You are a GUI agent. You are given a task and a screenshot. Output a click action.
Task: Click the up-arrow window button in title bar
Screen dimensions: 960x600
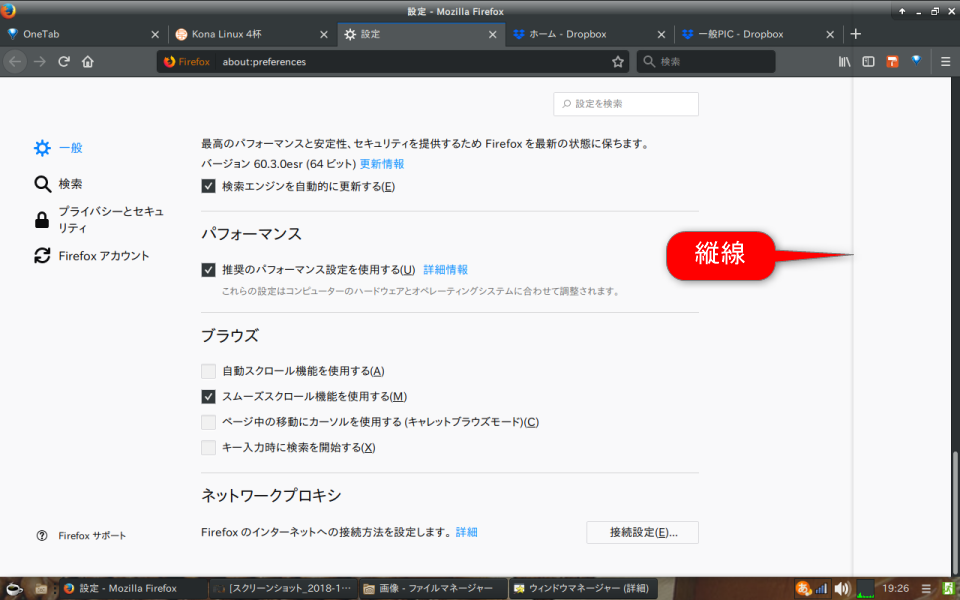pos(902,11)
